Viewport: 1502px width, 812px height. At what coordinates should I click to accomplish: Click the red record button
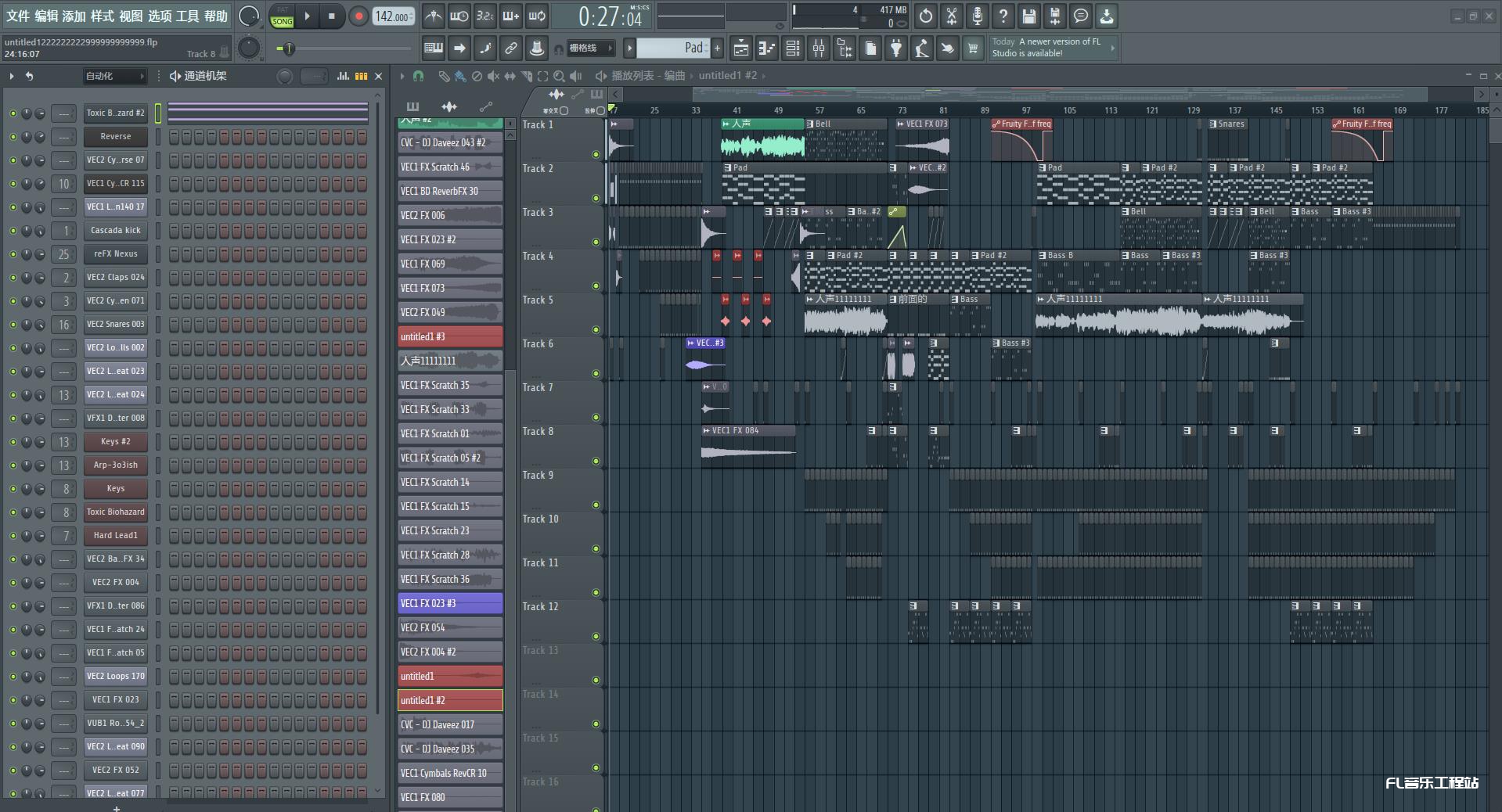[x=358, y=16]
